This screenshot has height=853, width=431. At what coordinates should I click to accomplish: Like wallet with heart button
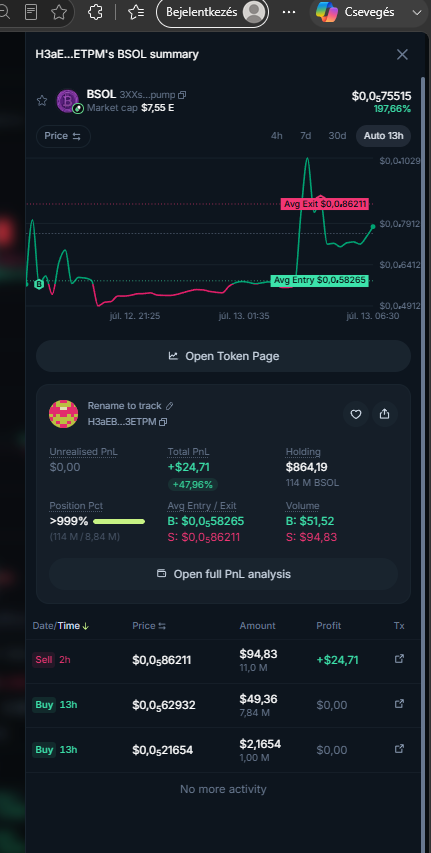[356, 414]
